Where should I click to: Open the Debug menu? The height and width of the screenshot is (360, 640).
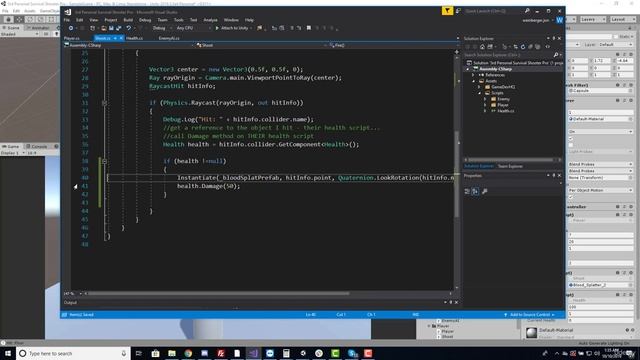(x=145, y=20)
